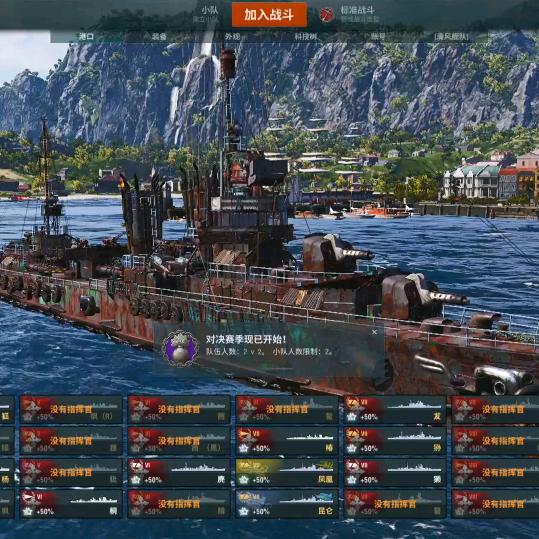Open the 科技树 tech tree tab
Viewport: 539px width, 539px height.
point(306,37)
